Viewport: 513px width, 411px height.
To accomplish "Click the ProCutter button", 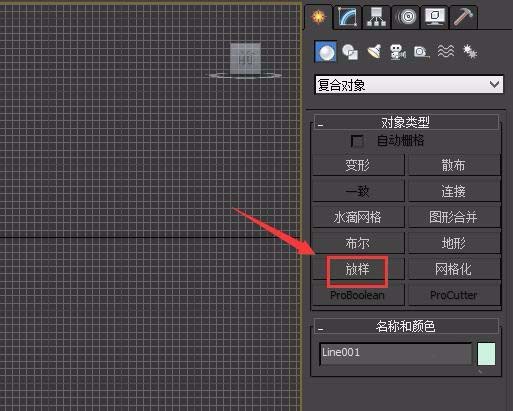I will tap(454, 295).
